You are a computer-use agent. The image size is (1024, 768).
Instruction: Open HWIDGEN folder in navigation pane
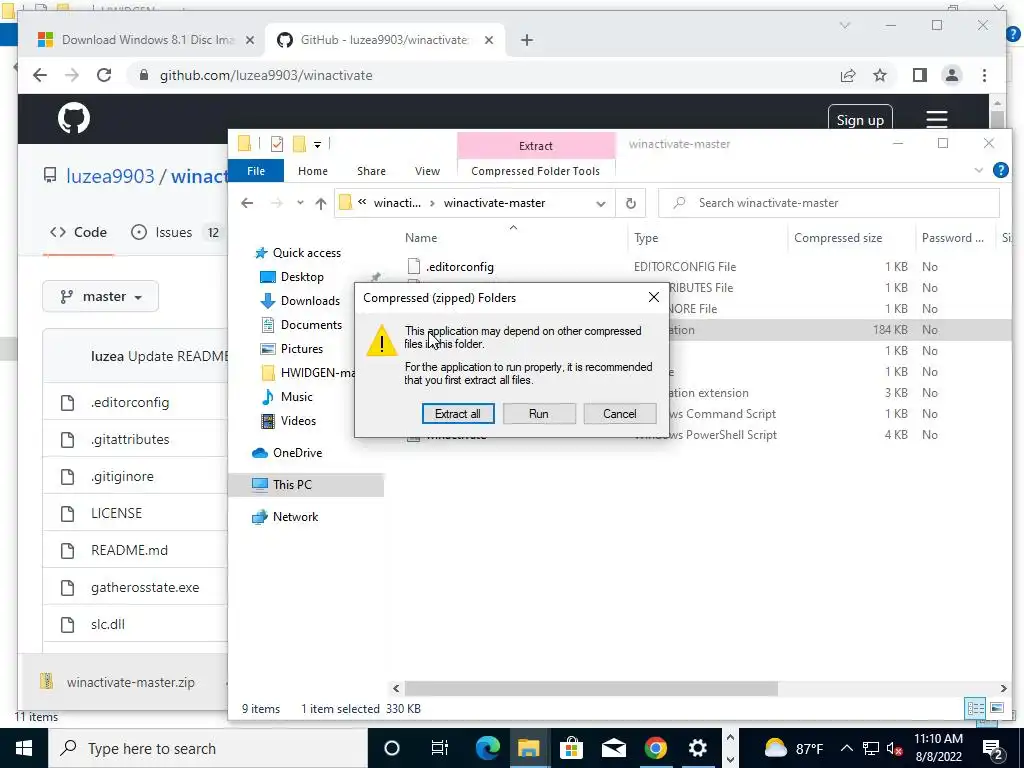click(308, 373)
